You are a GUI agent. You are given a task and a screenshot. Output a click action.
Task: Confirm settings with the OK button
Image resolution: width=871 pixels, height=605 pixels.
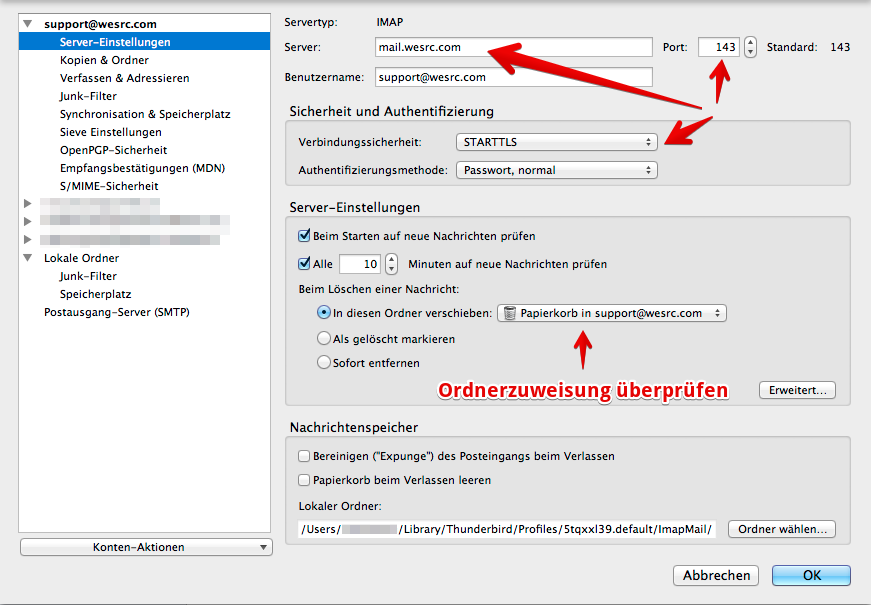coord(811,576)
